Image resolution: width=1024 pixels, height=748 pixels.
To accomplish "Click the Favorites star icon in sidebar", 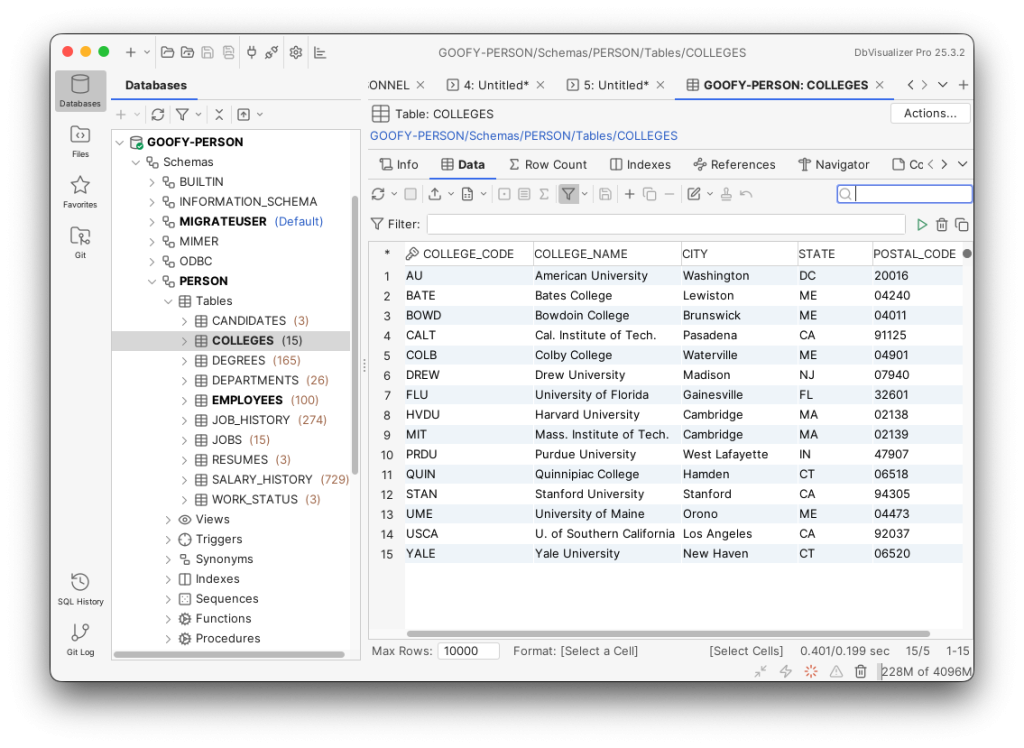I will click(80, 190).
